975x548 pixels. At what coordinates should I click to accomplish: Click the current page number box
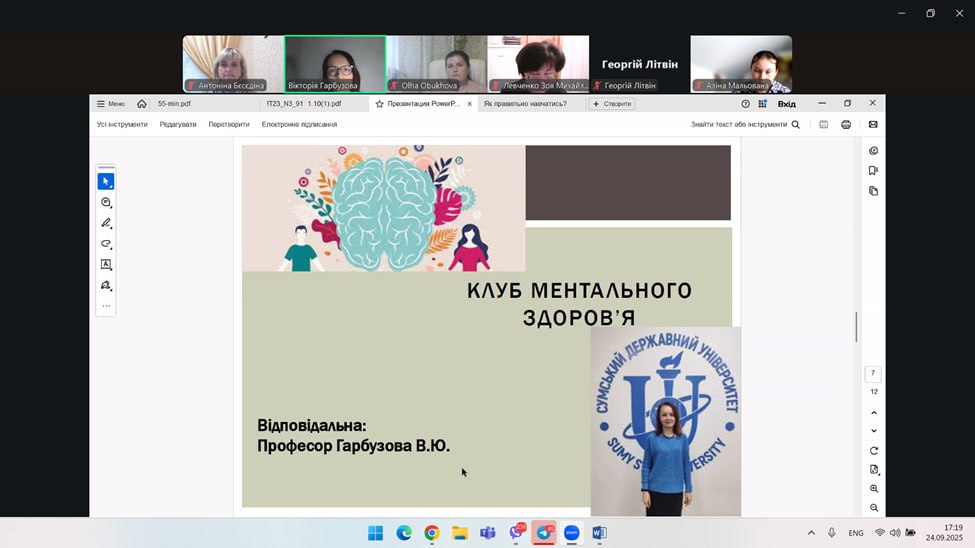[873, 373]
